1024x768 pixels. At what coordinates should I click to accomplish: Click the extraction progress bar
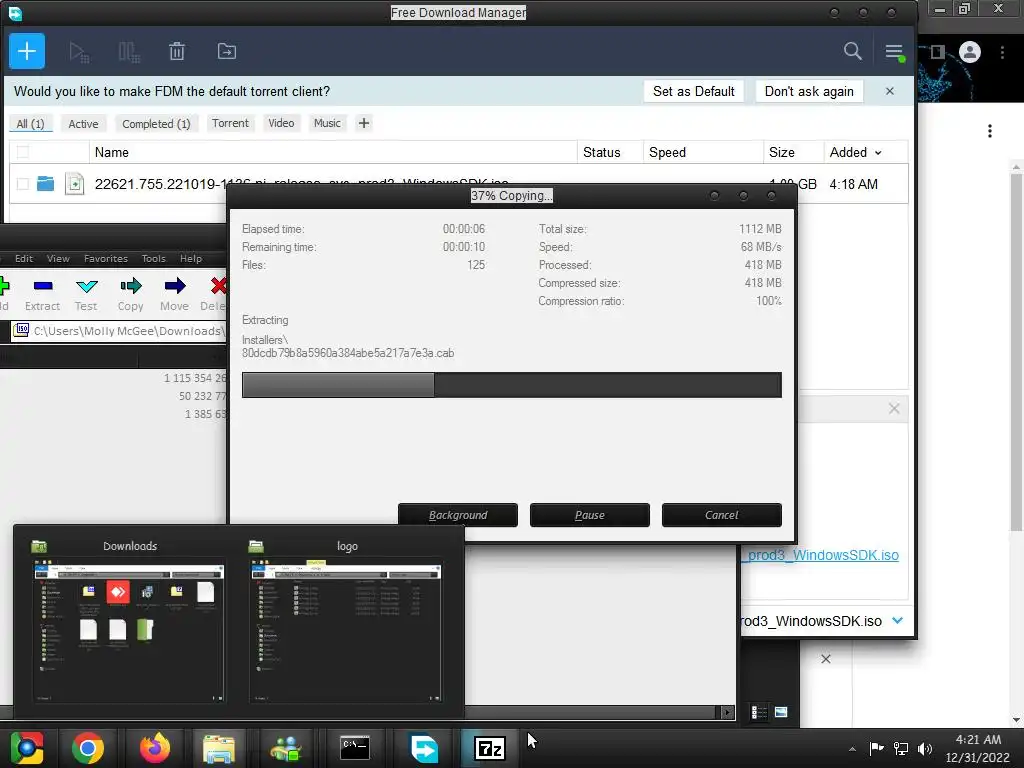pyautogui.click(x=511, y=385)
